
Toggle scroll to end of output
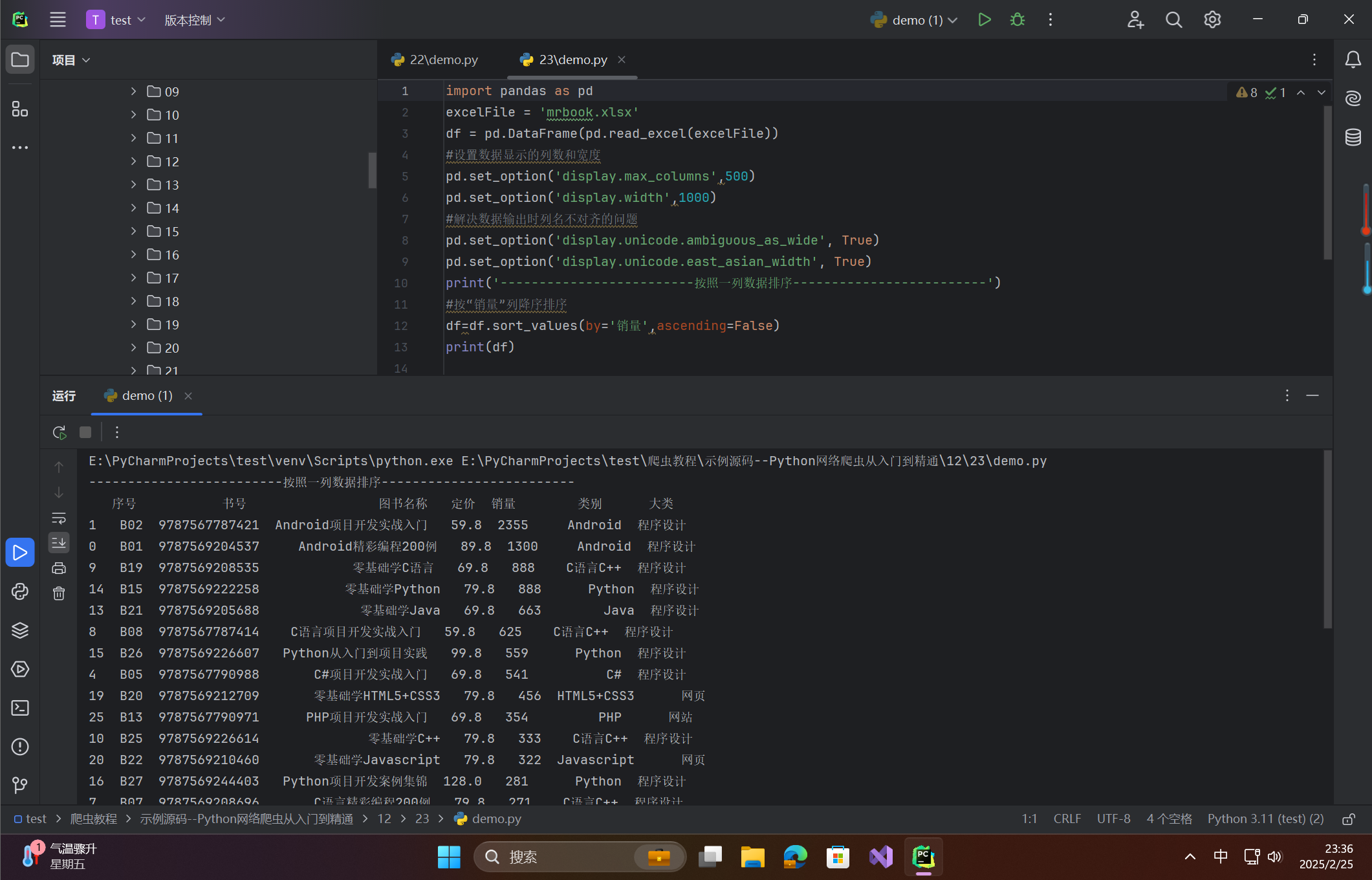(59, 543)
